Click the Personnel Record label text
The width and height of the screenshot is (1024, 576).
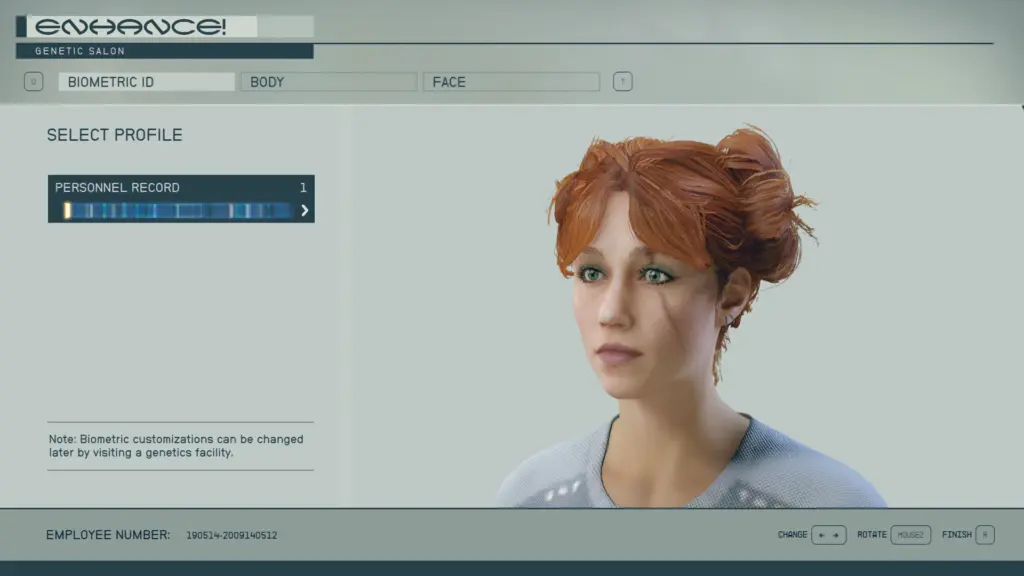point(117,188)
